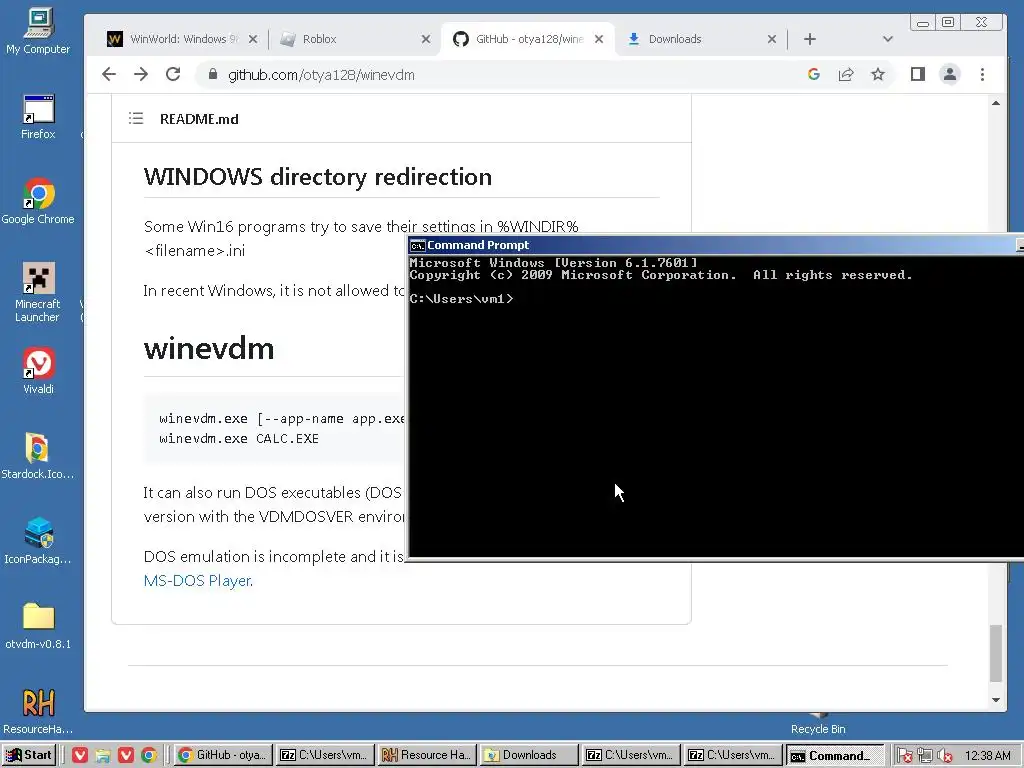Image resolution: width=1024 pixels, height=768 pixels.
Task: Switch to Downloads folder taskbar button
Action: point(529,755)
